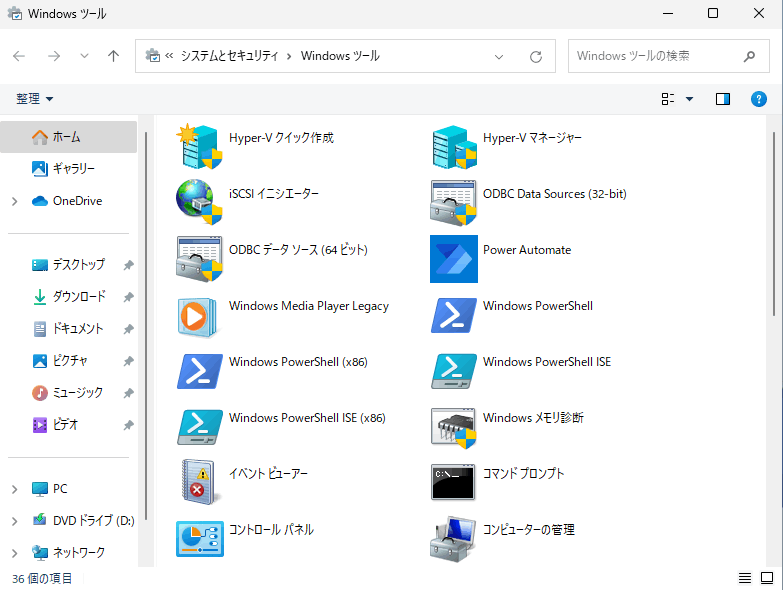This screenshot has height=590, width=783.
Task: Refresh the Windows ツール folder view
Action: 536,56
